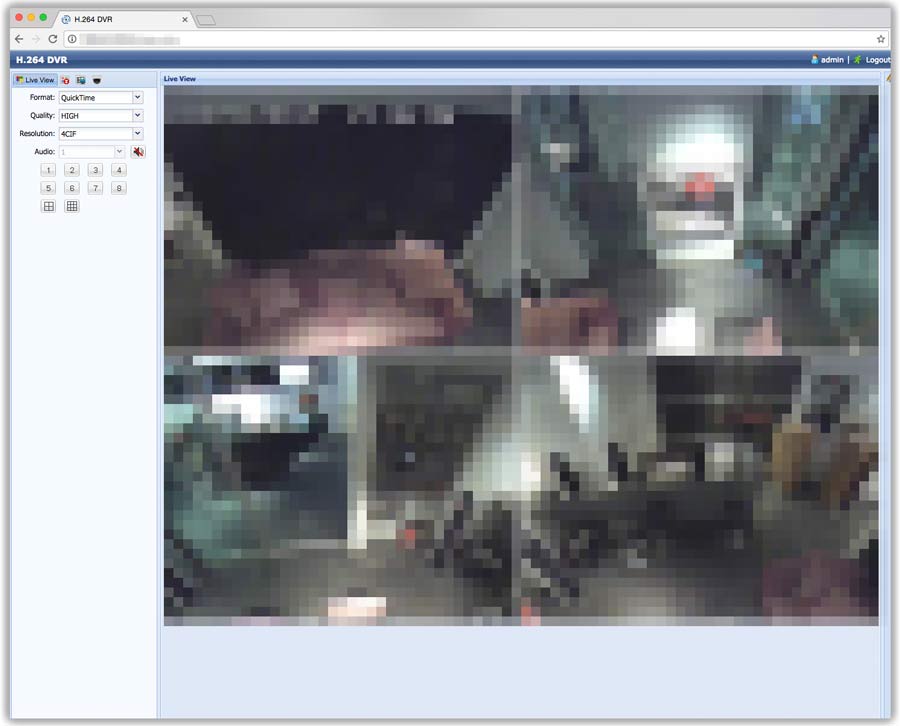Viewport: 900px width, 726px height.
Task: Switch to the 9-camera grid layout
Action: click(x=72, y=206)
